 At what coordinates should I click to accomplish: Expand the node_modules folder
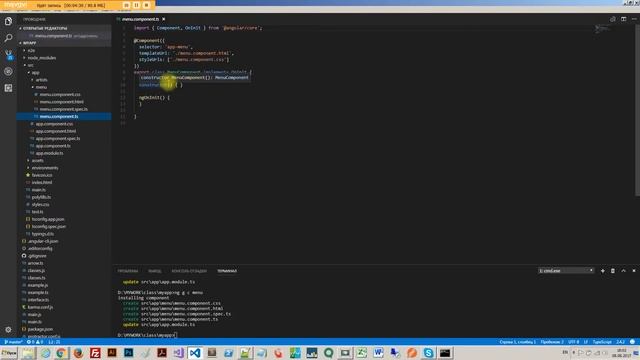[x=42, y=58]
